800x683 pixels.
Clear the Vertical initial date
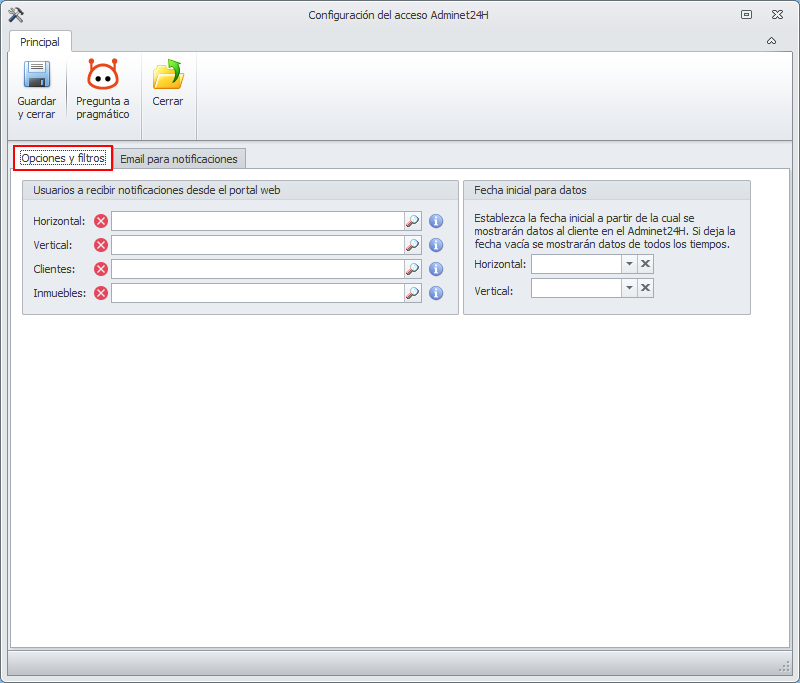click(x=645, y=288)
